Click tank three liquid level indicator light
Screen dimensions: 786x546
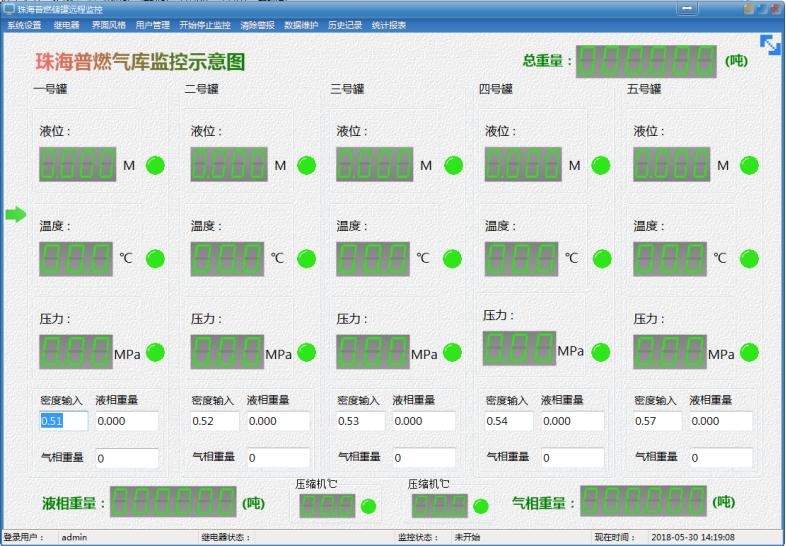click(x=454, y=165)
